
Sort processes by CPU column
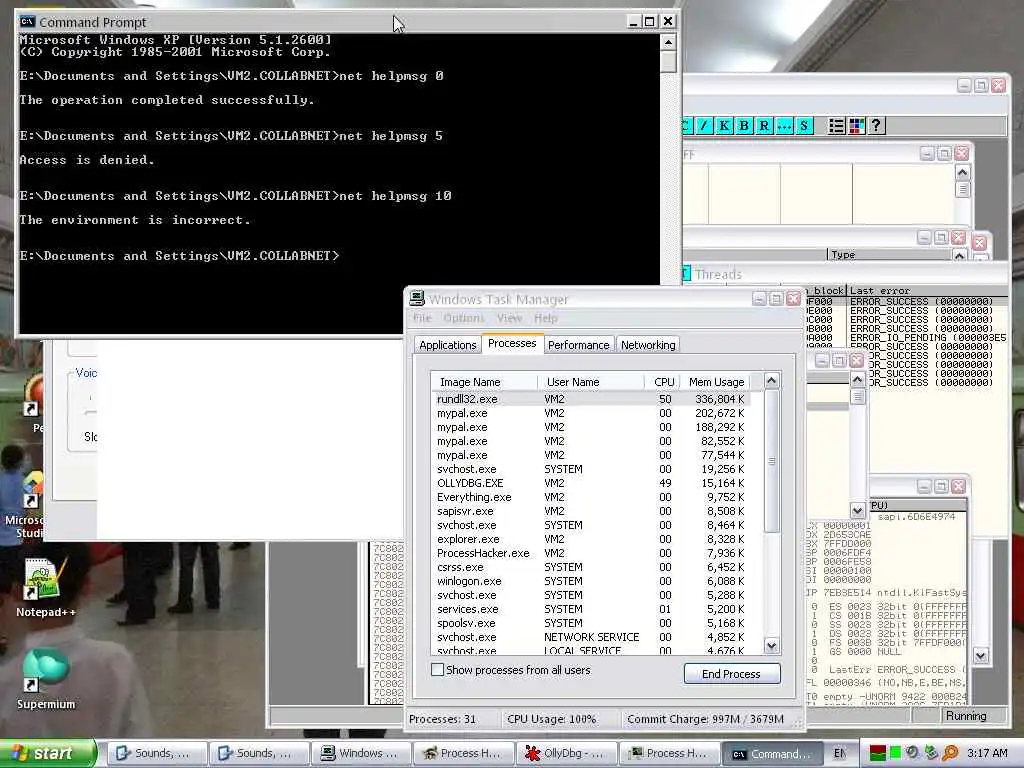click(663, 381)
